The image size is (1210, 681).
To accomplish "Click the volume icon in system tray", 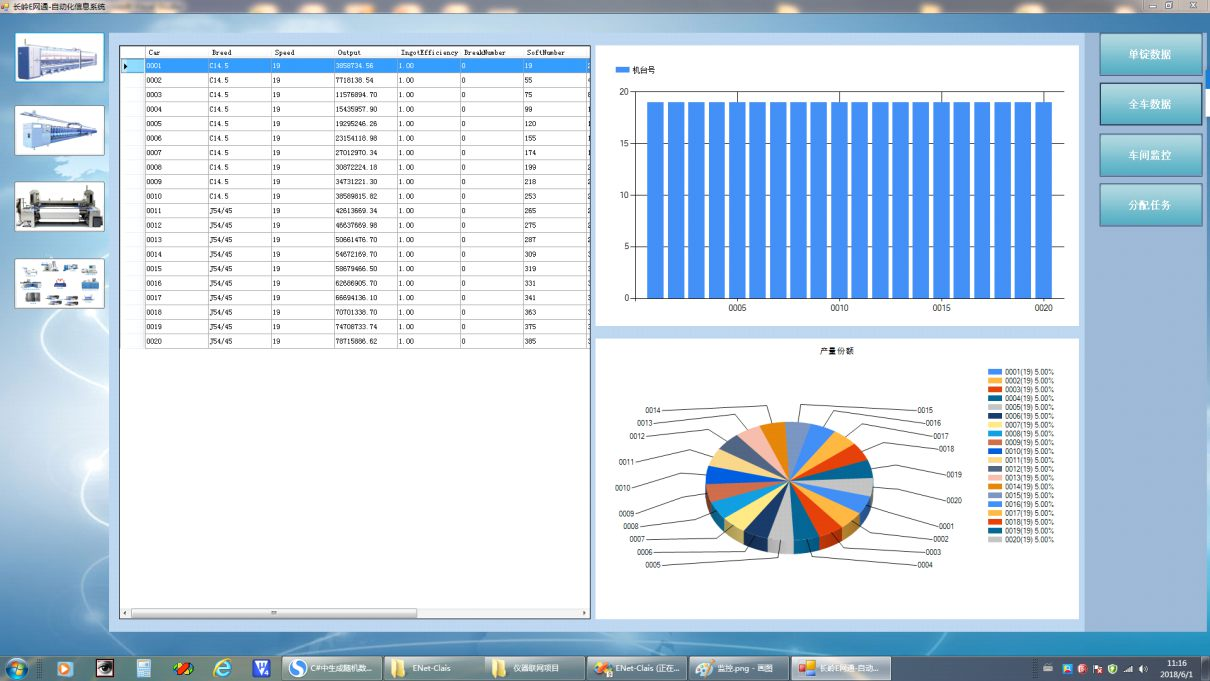I will 1143,668.
